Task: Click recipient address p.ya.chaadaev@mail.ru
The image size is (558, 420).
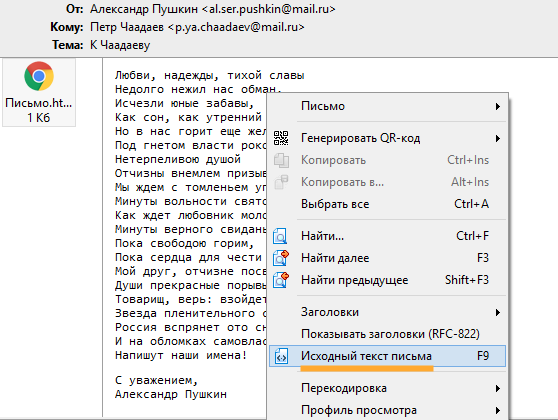Action: click(x=237, y=27)
